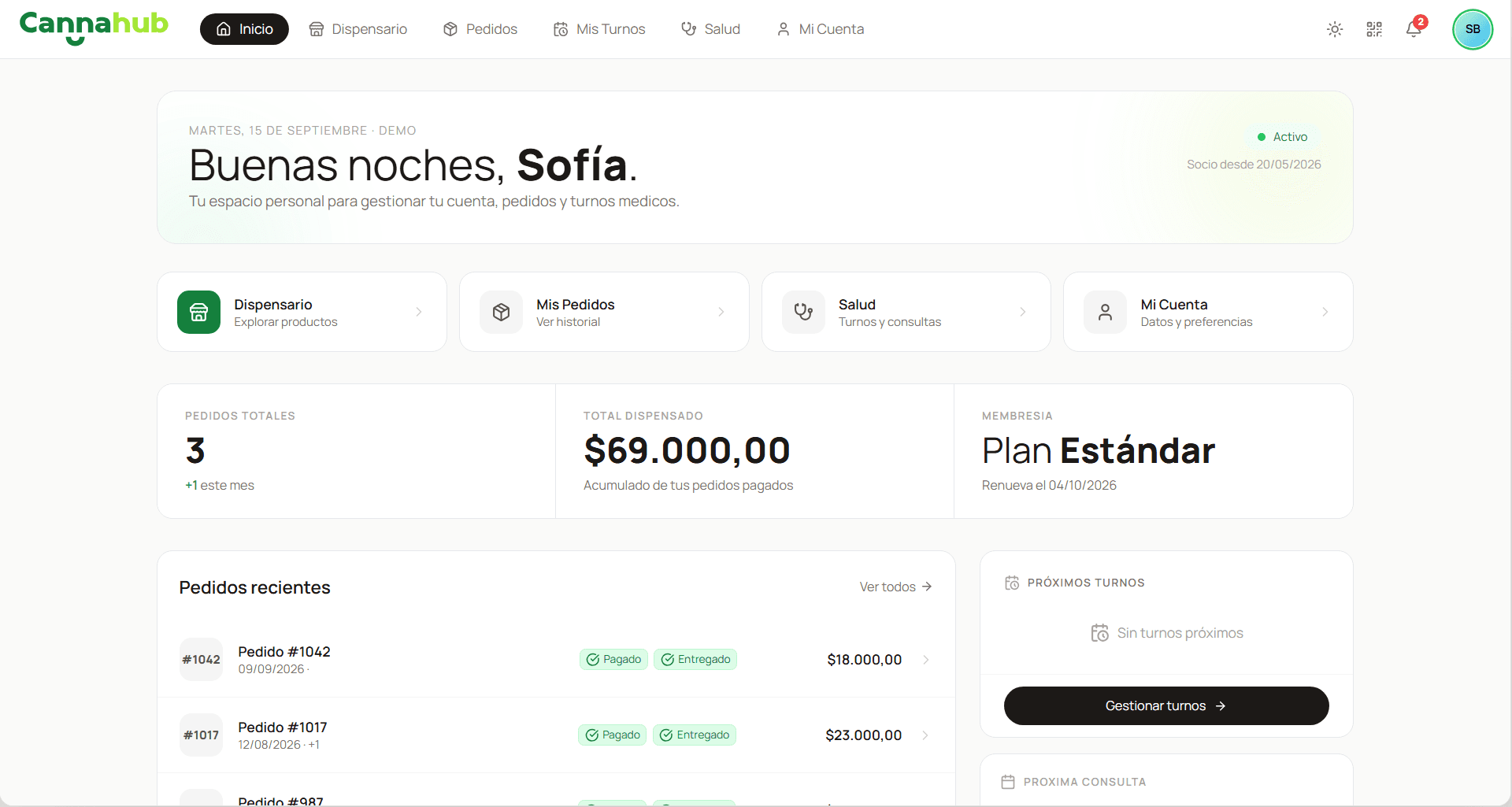Go to the Pedidos nav tab
This screenshot has width=1512, height=807.
[480, 29]
